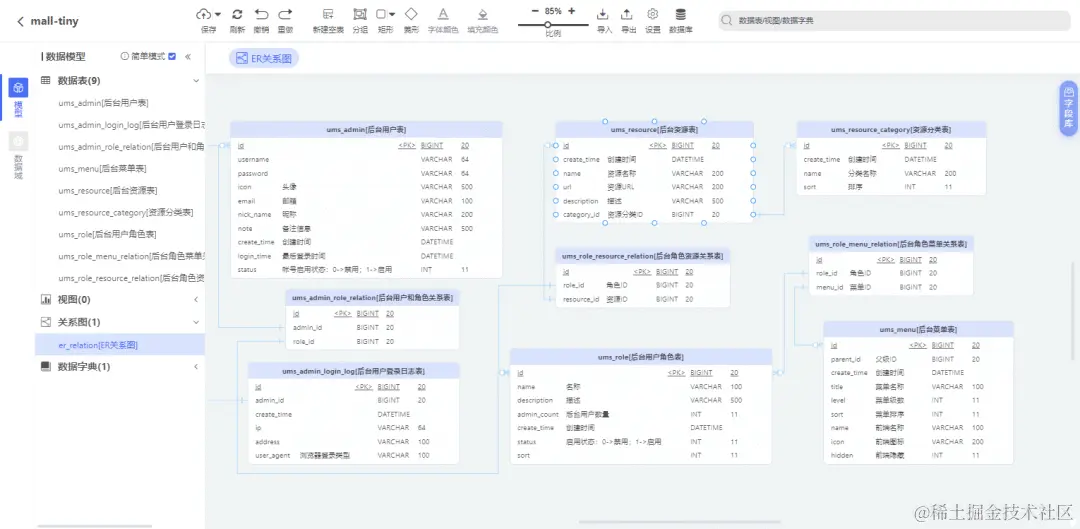The height and width of the screenshot is (529, 1080).
Task: Click the minus zoom-out button
Action: point(534,11)
